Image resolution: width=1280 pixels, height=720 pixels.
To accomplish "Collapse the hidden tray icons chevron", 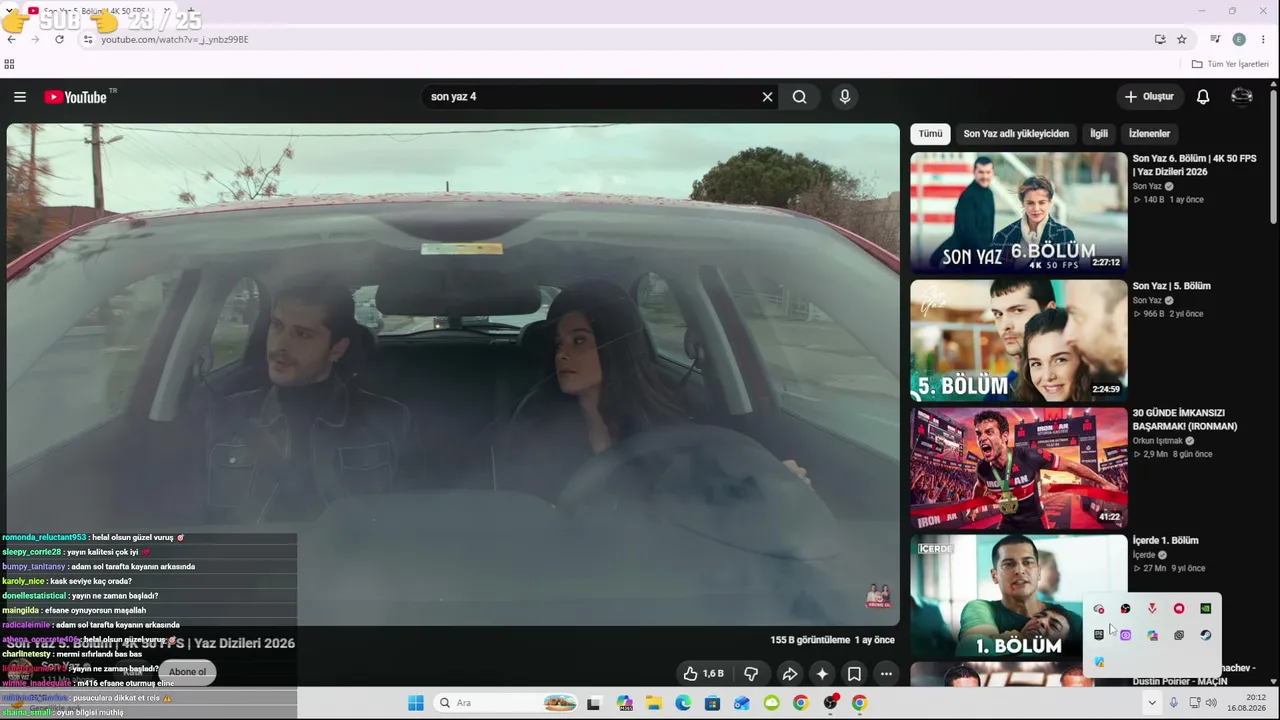I will point(1152,703).
